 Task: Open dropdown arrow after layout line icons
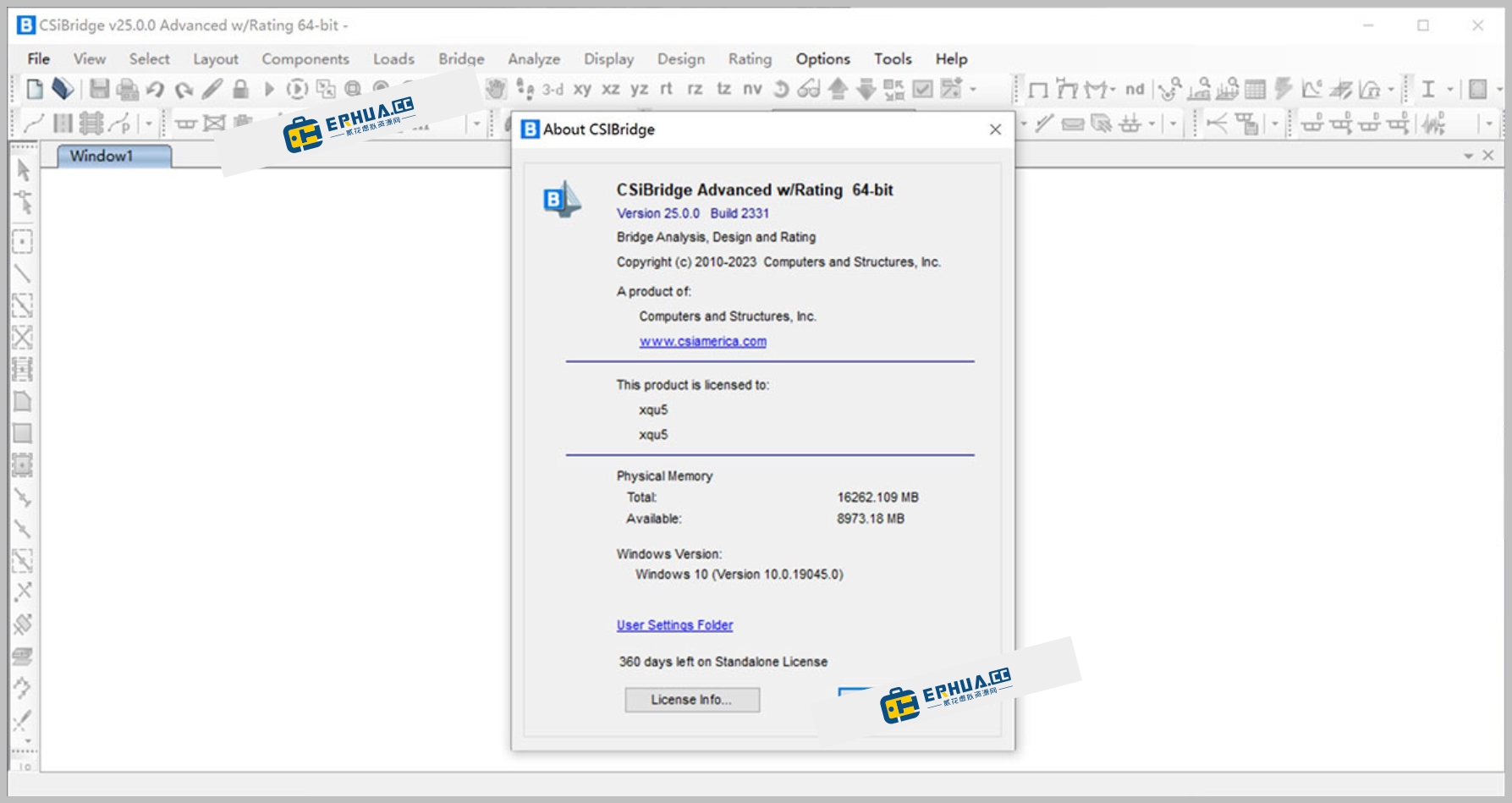tap(149, 124)
